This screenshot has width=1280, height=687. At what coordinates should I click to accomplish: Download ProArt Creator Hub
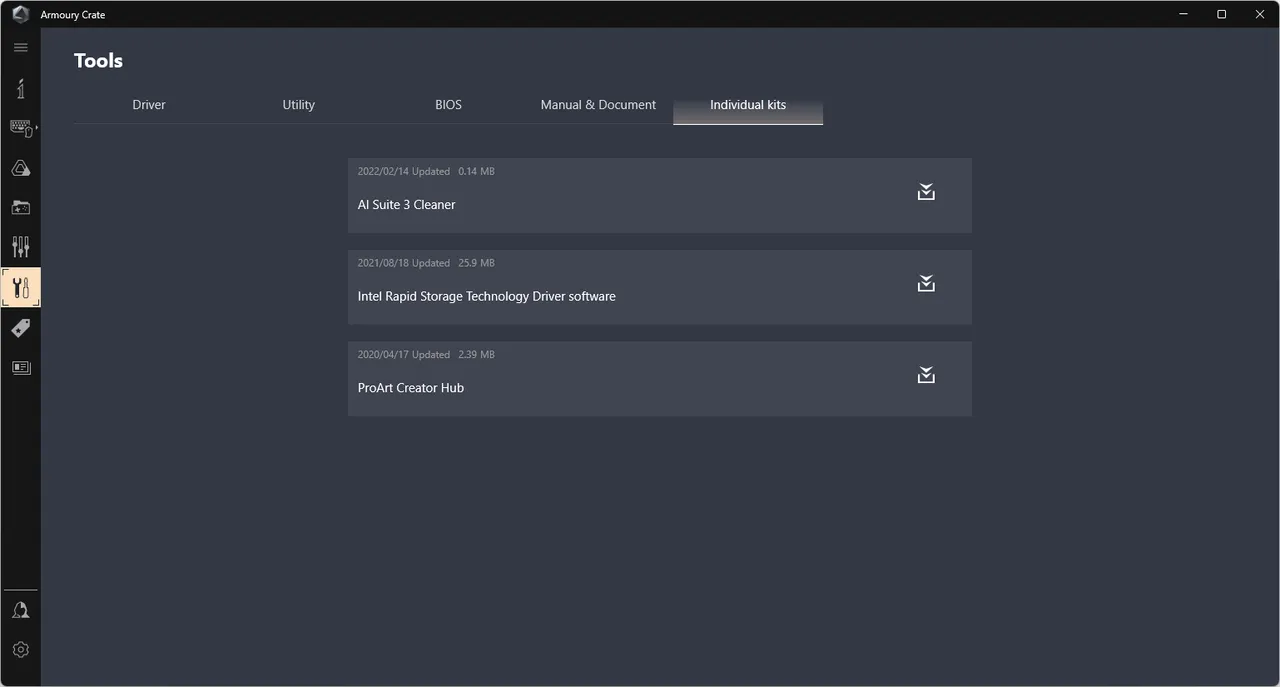pyautogui.click(x=926, y=375)
